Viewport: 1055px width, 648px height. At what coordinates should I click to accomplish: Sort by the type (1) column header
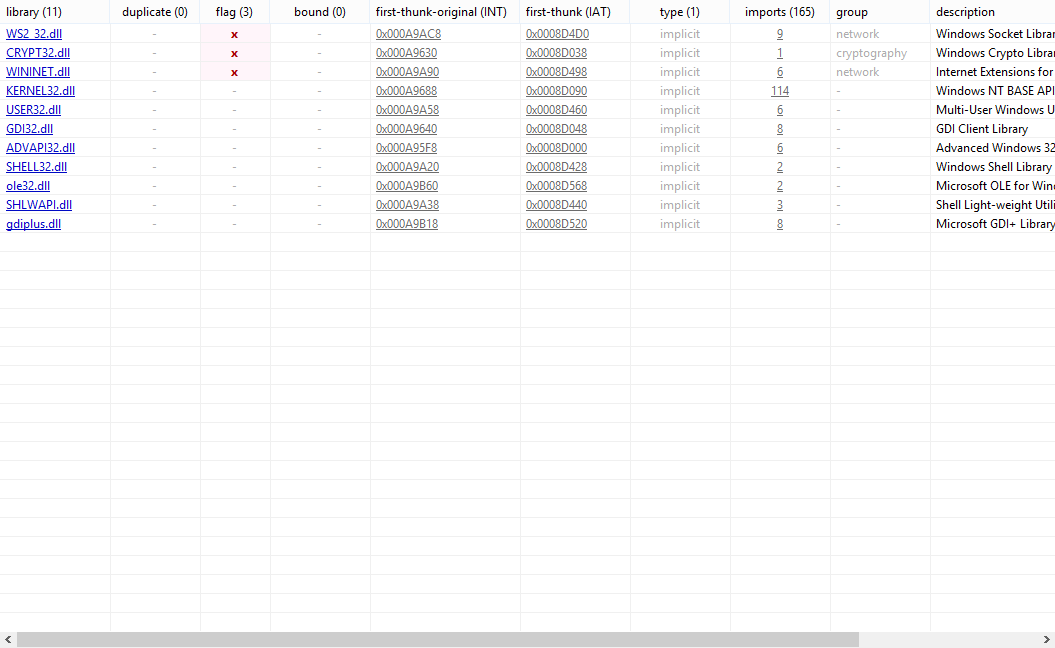(x=680, y=12)
